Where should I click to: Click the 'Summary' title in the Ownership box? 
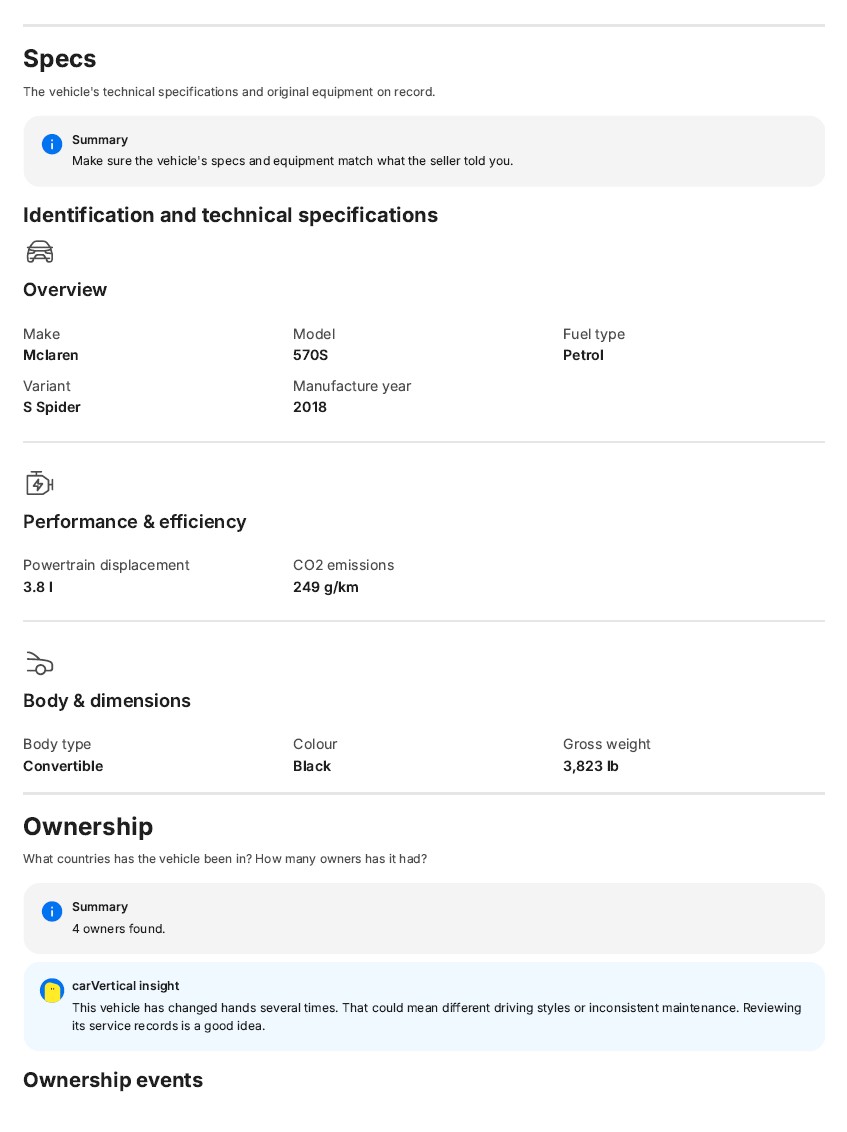pos(100,907)
